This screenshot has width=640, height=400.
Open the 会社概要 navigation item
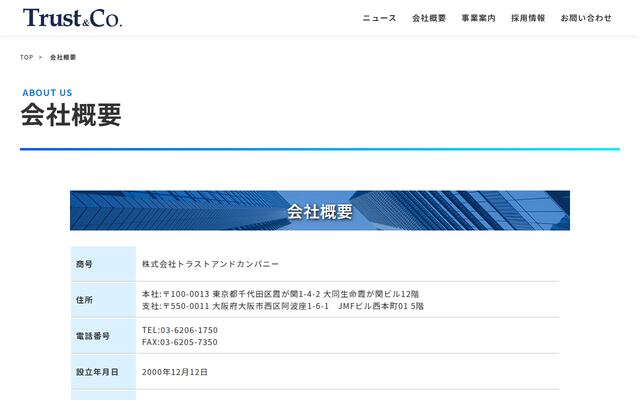429,18
